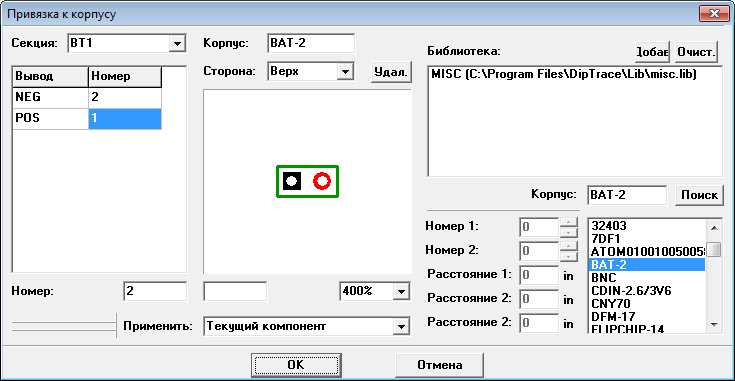Image resolution: width=735 pixels, height=381 pixels.
Task: Increase Номер 1 with up stepper arrow
Action: point(569,222)
